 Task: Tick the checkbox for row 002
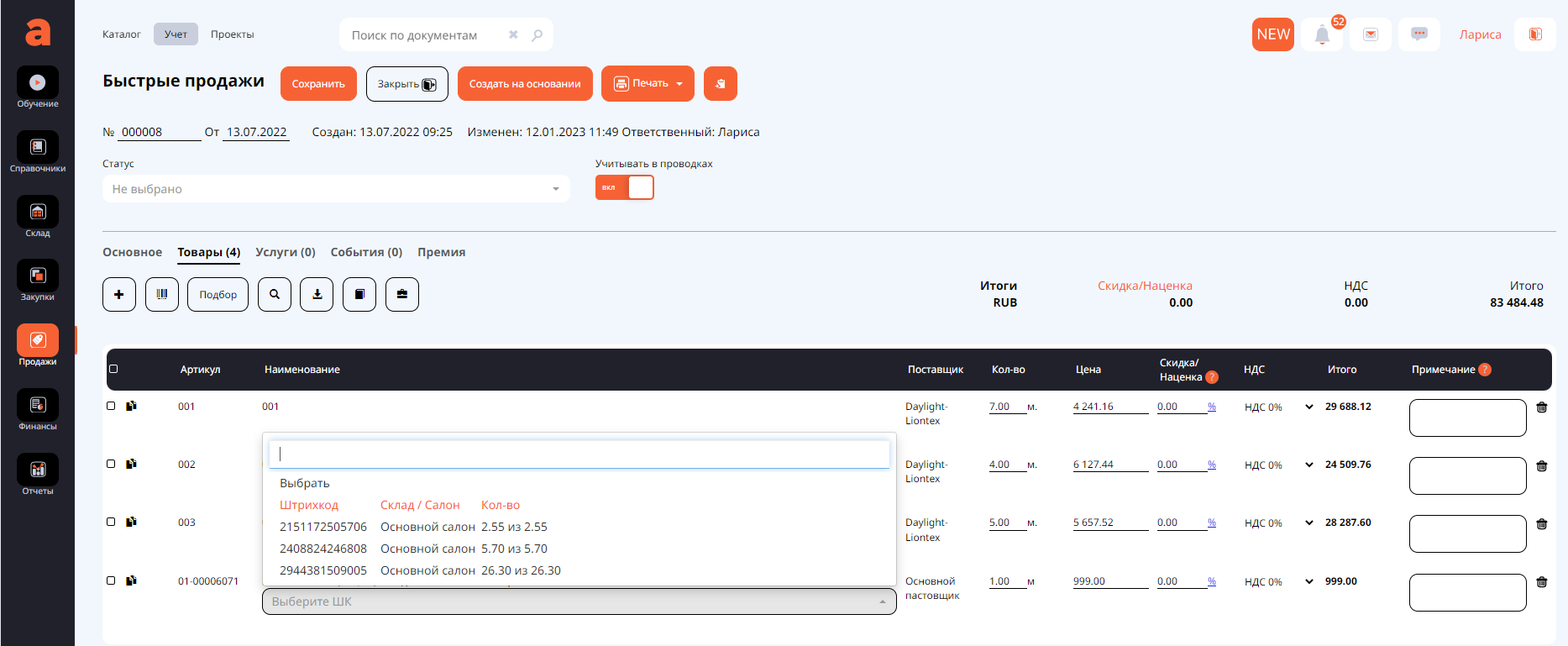point(111,464)
